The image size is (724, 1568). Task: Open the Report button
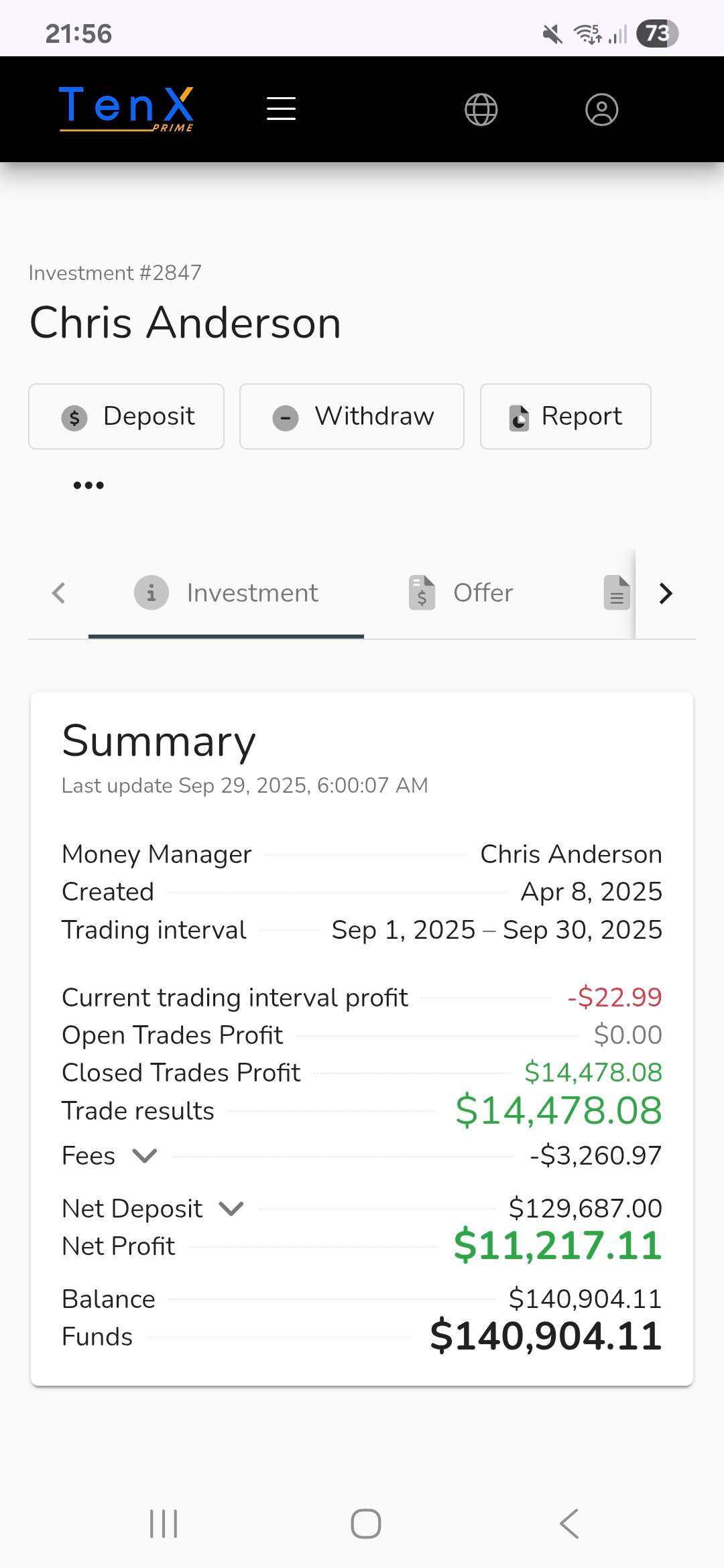565,416
